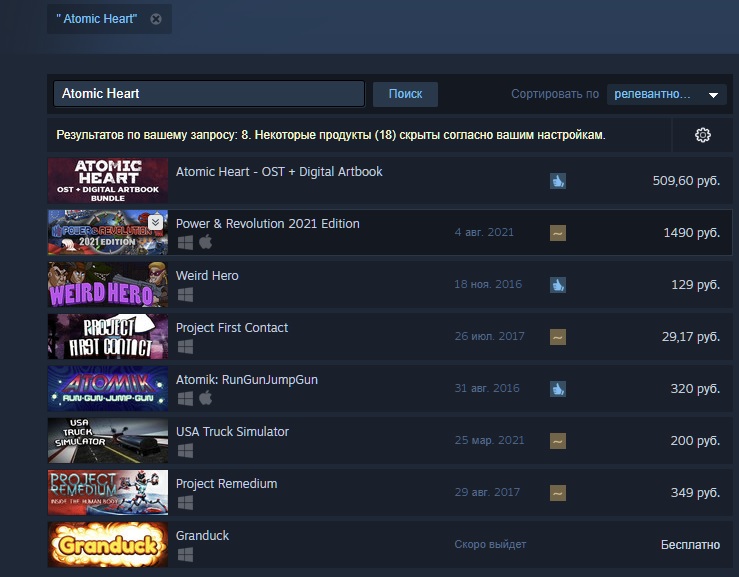Open USA Truck Simulator thumbnail
The width and height of the screenshot is (739, 577).
[x=108, y=440]
